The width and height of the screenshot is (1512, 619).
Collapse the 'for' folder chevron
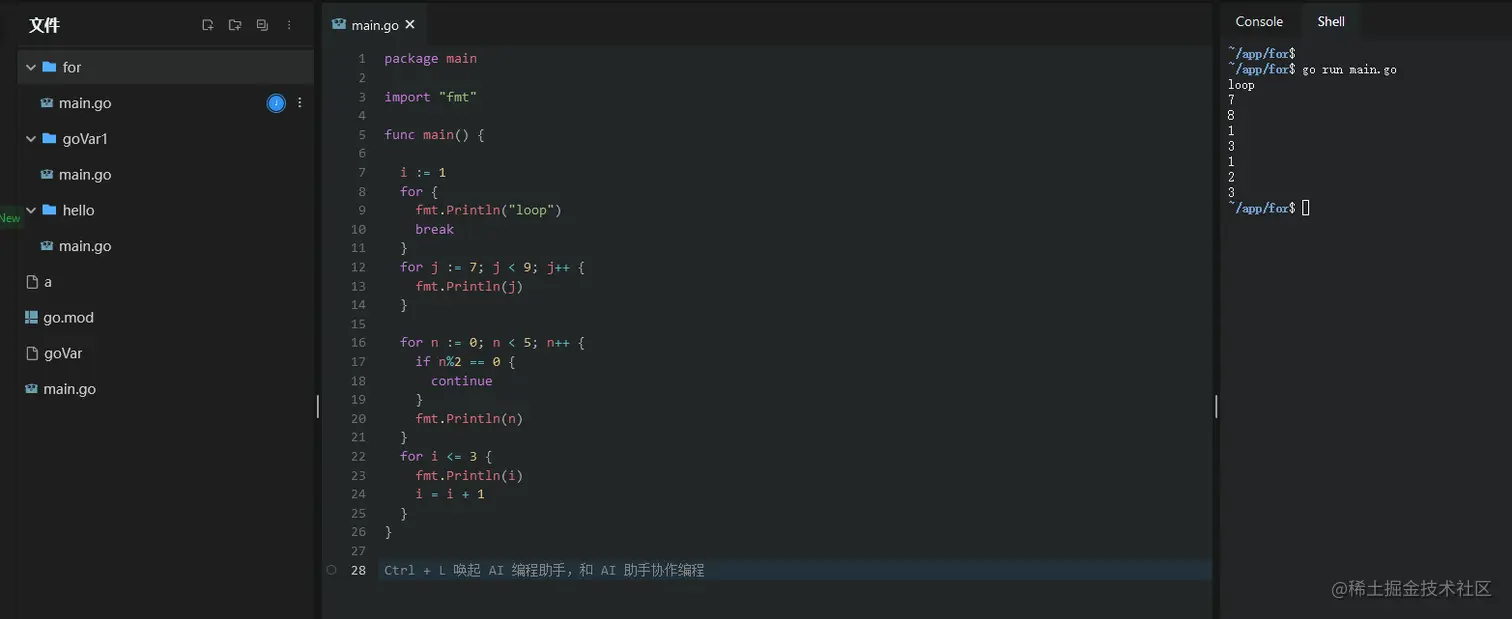(30, 67)
